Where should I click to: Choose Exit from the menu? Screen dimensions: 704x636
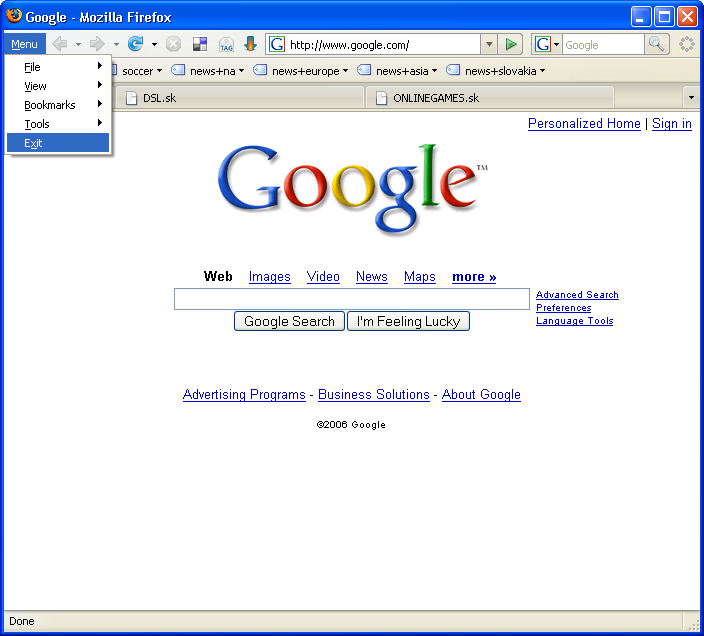(x=58, y=143)
